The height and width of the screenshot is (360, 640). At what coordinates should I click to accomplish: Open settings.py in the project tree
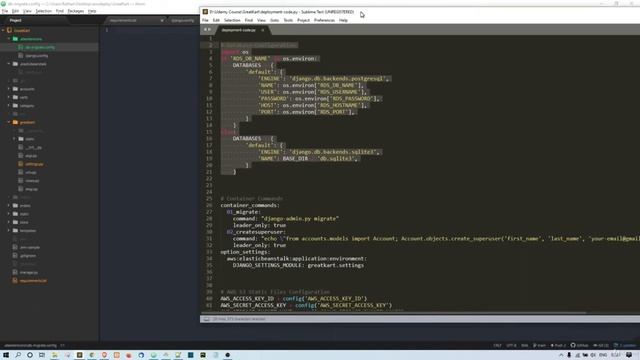pyautogui.click(x=34, y=164)
